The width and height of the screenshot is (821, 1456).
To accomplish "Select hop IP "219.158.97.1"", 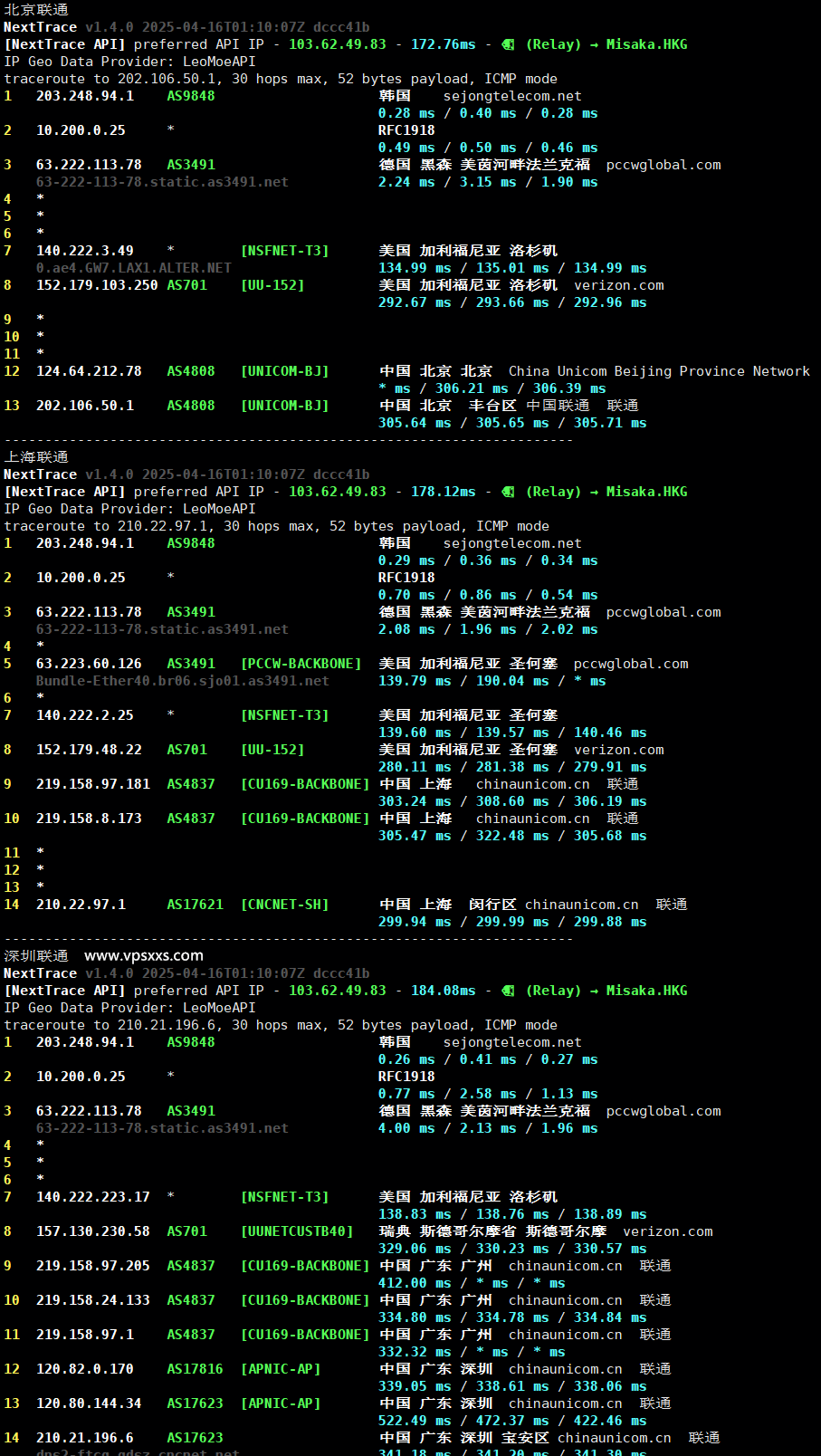I will point(85,1335).
